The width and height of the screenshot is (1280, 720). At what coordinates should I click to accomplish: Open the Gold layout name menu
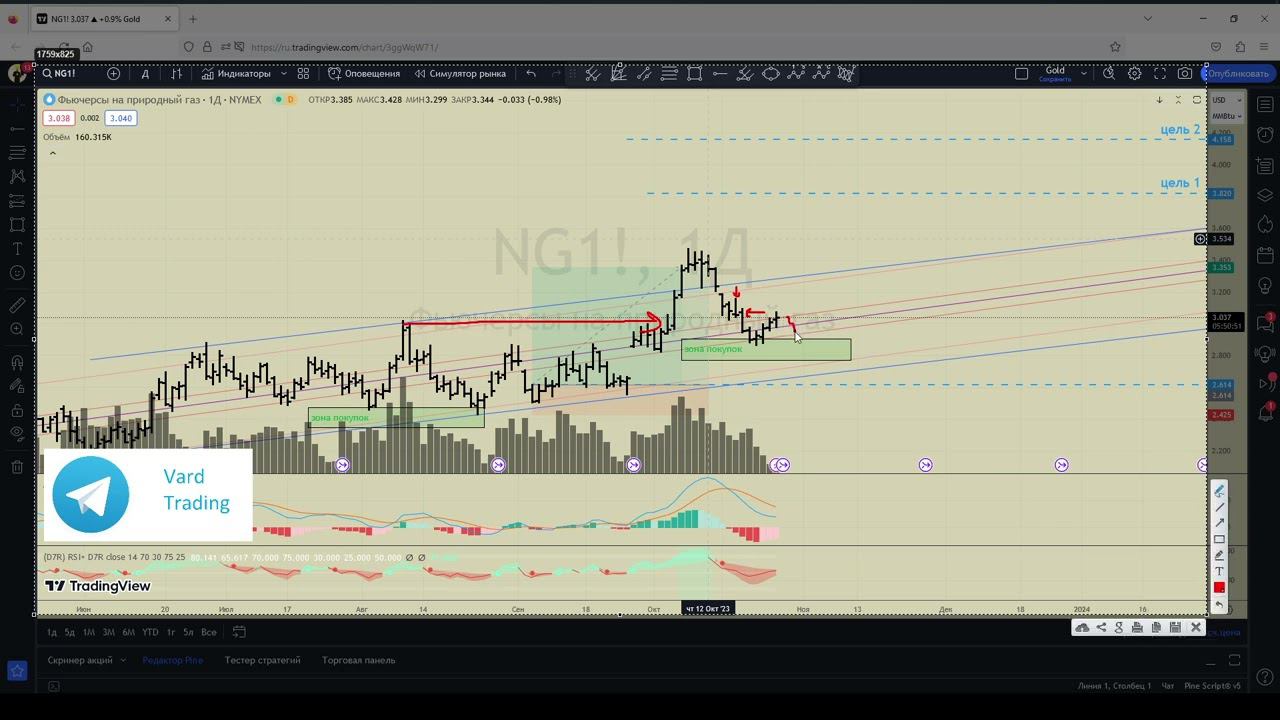pyautogui.click(x=1055, y=73)
